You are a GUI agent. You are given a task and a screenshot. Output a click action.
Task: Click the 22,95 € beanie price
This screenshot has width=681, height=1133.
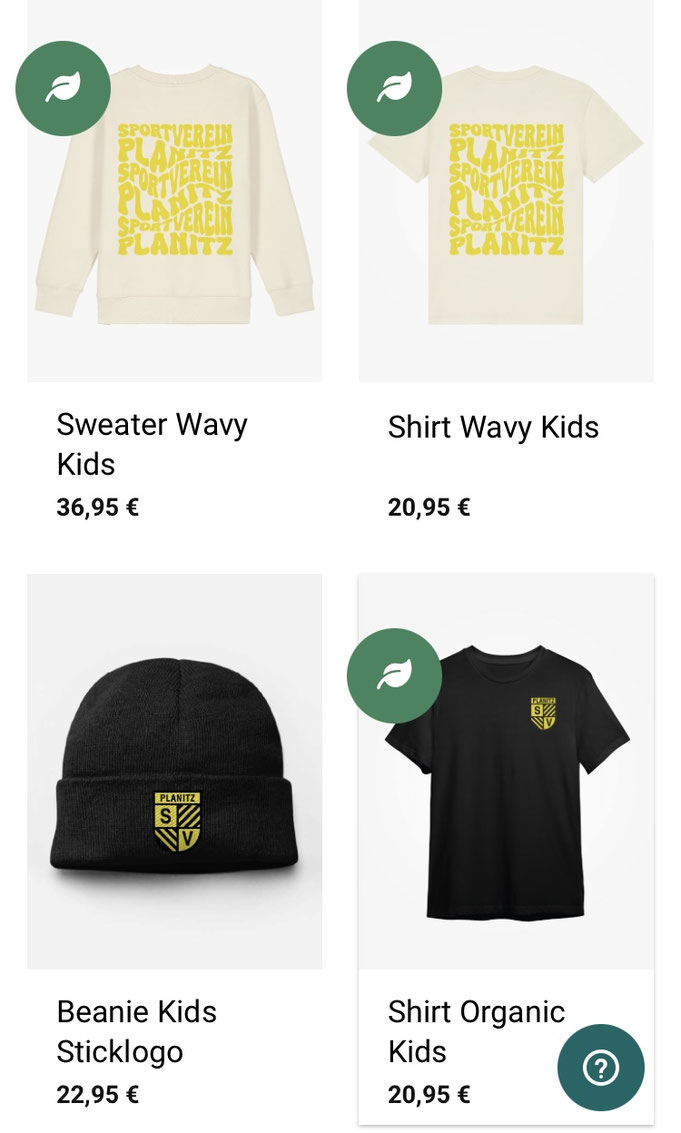tap(97, 1094)
